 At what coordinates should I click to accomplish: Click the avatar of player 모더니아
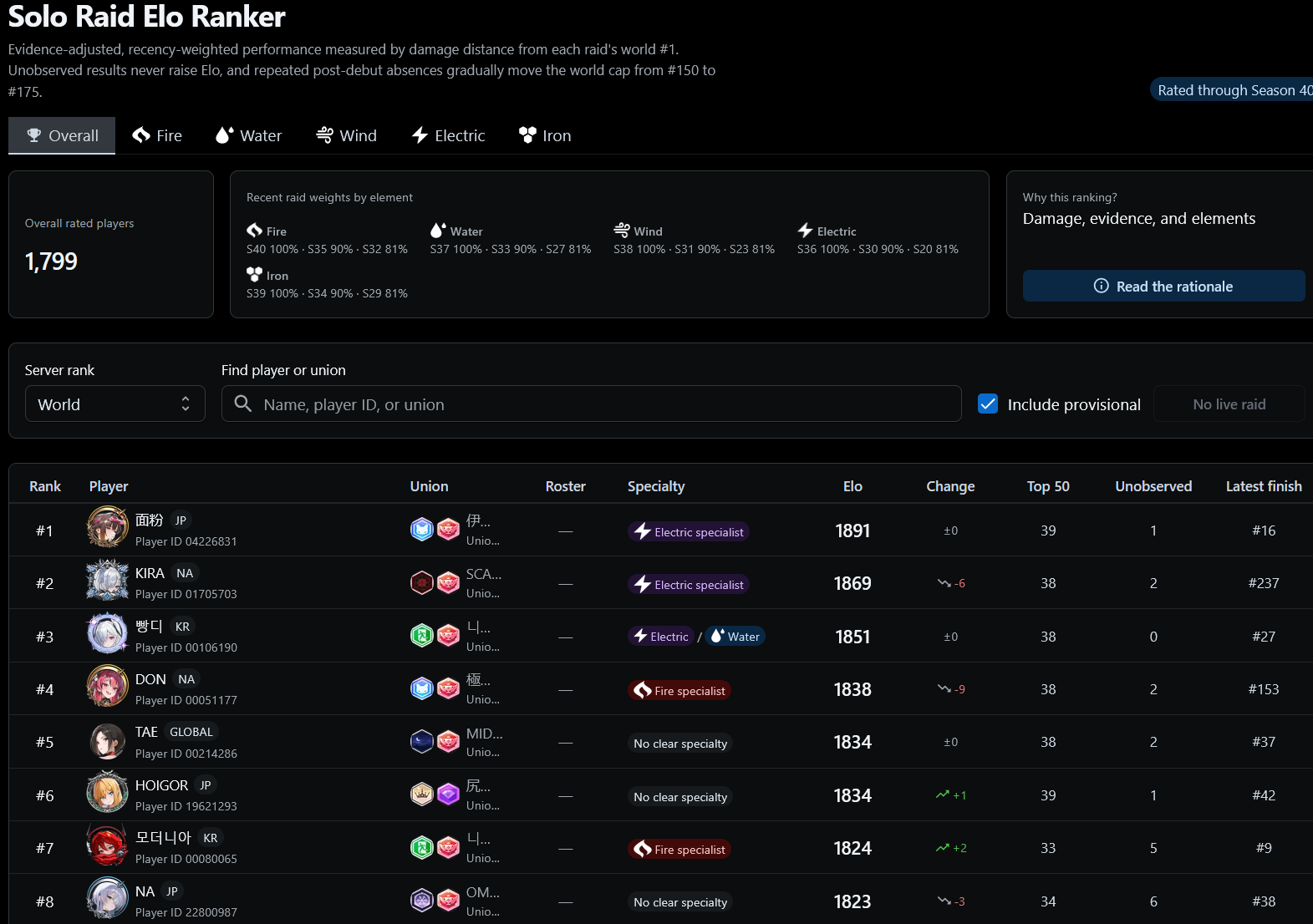tap(108, 845)
